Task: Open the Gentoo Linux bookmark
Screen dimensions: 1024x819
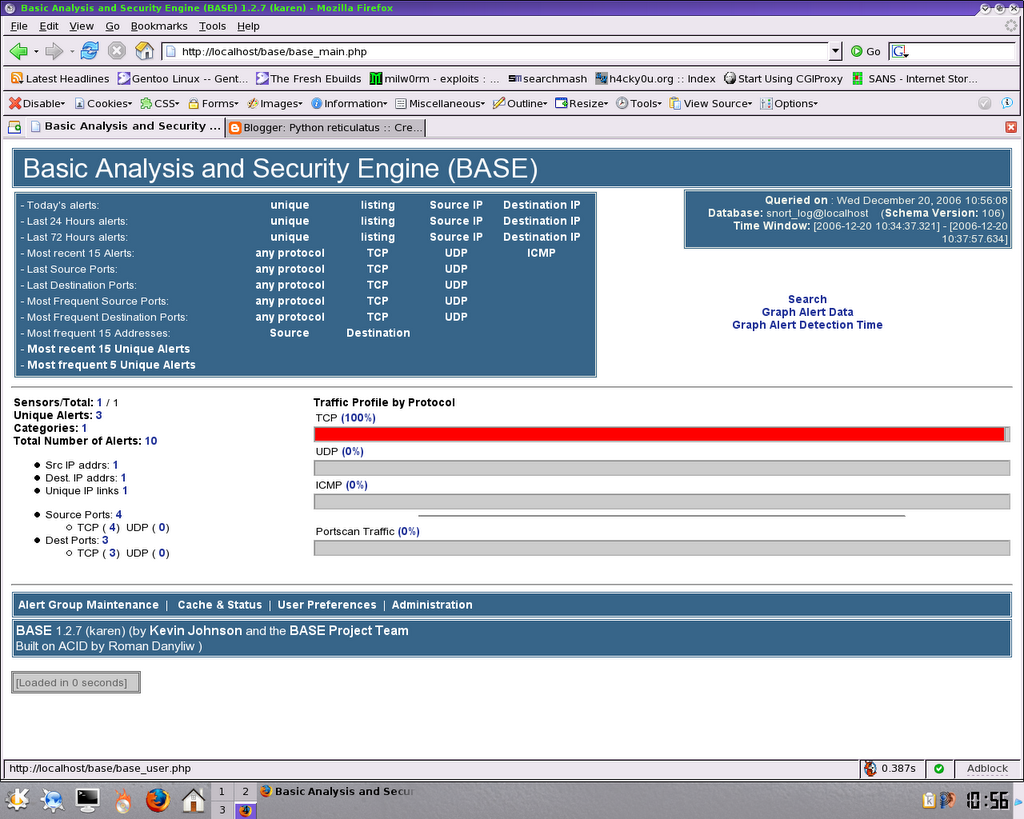Action: (183, 79)
